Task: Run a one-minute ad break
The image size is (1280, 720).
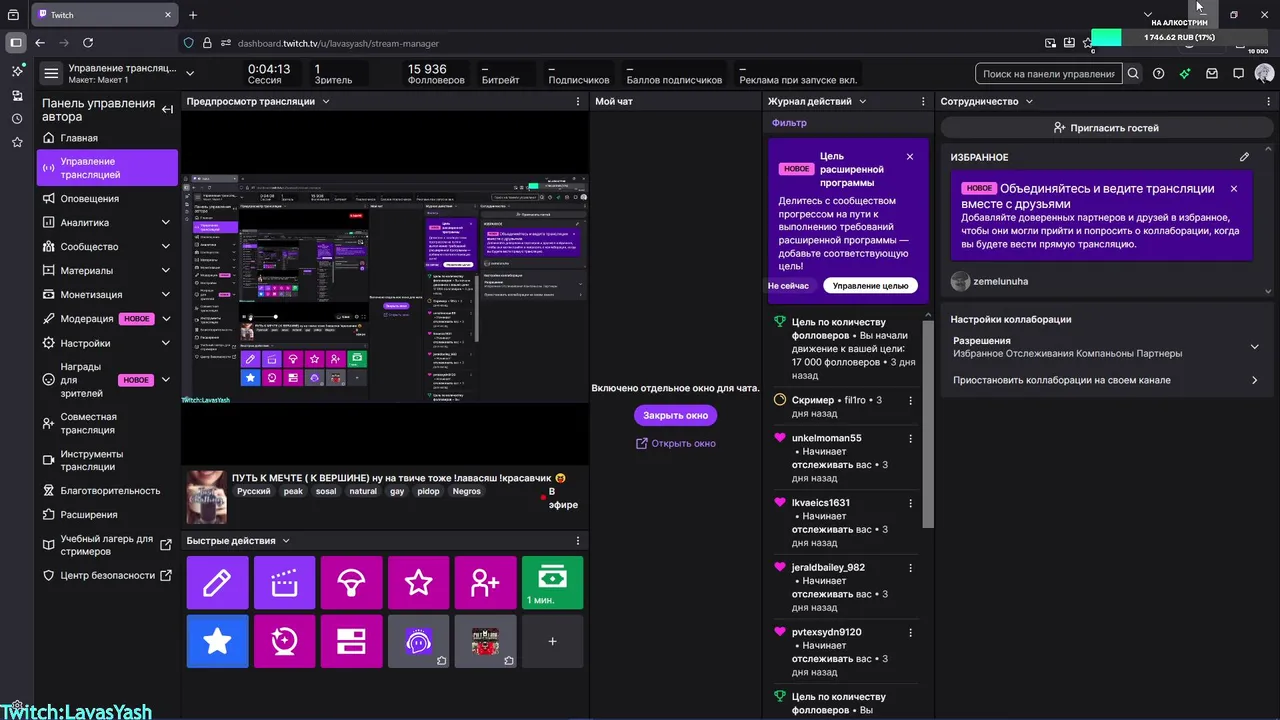Action: [x=552, y=583]
